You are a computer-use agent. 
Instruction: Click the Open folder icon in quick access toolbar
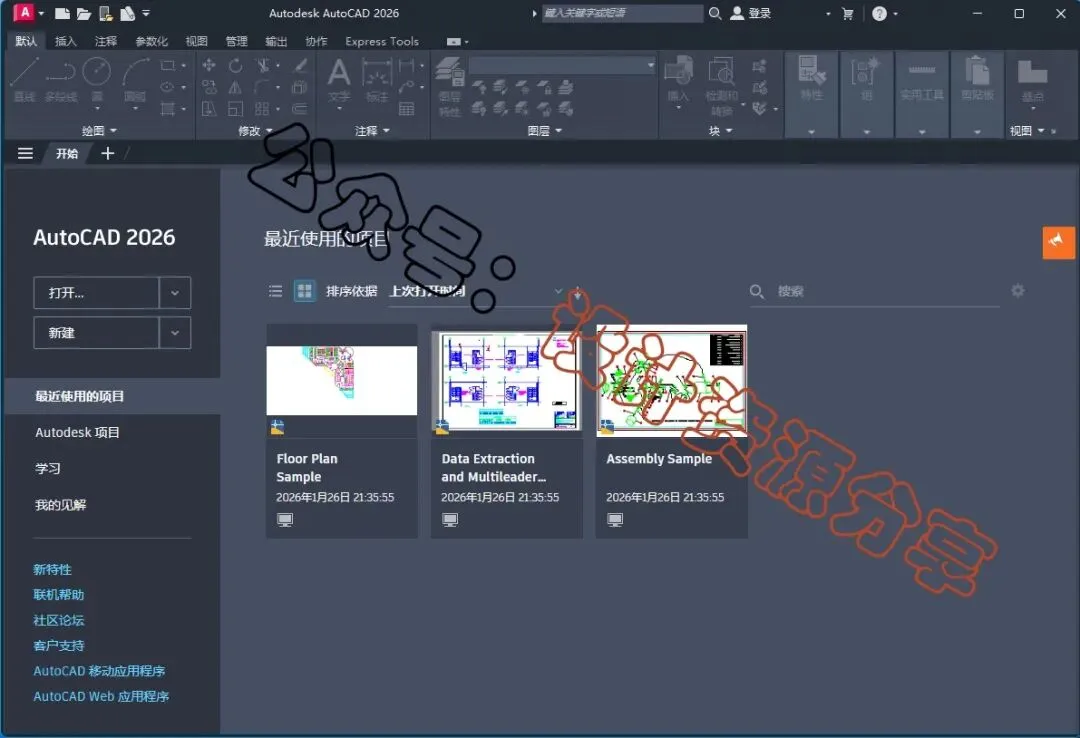[84, 13]
